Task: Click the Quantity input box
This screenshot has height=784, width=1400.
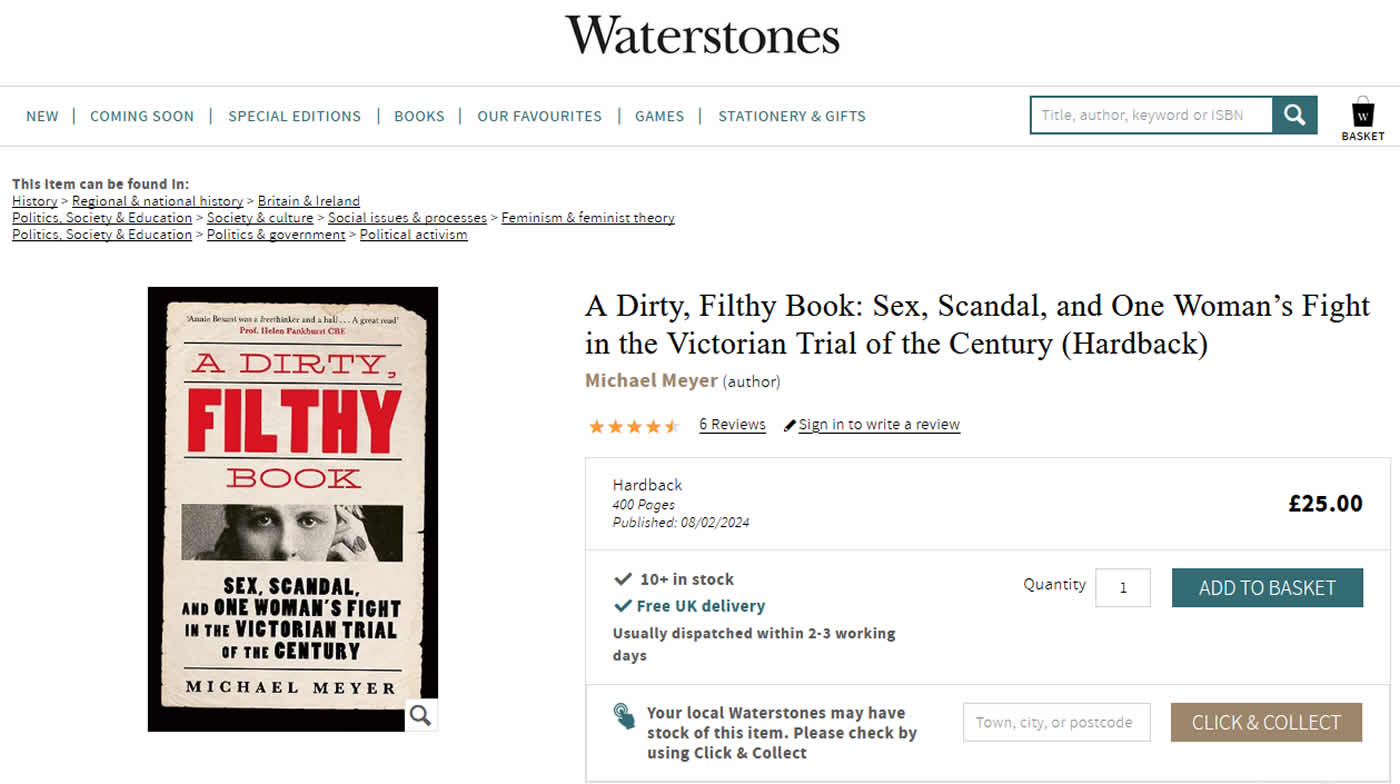Action: pos(1122,588)
